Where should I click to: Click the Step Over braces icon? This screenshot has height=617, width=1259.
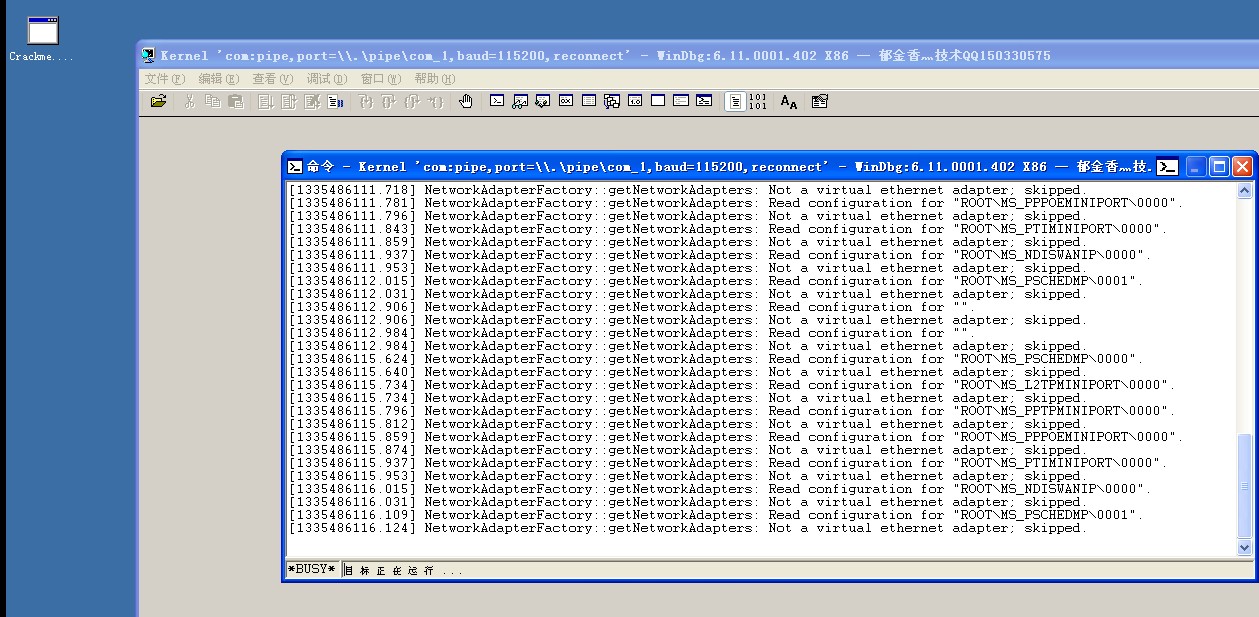coord(388,101)
